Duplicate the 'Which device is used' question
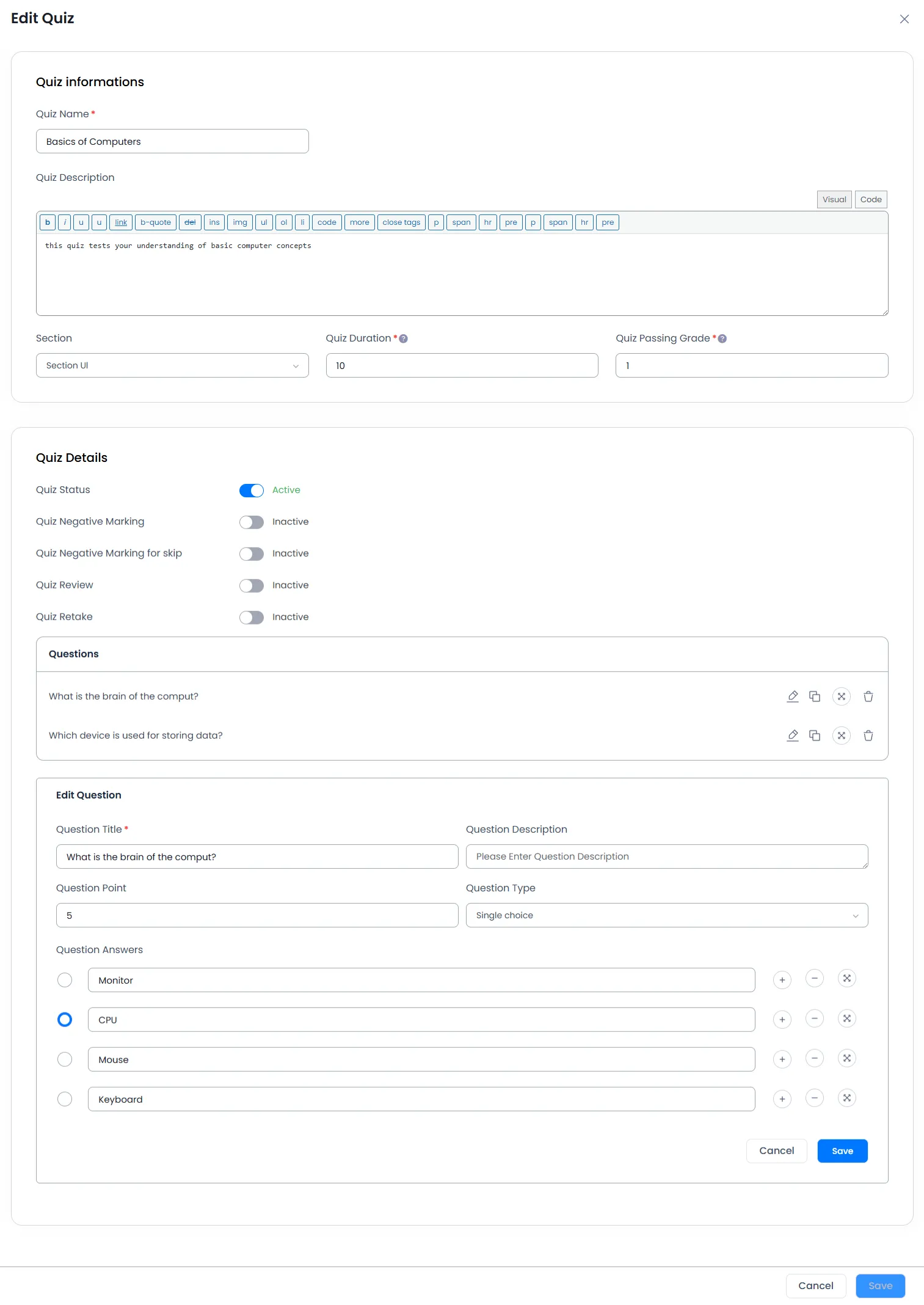 click(x=815, y=736)
